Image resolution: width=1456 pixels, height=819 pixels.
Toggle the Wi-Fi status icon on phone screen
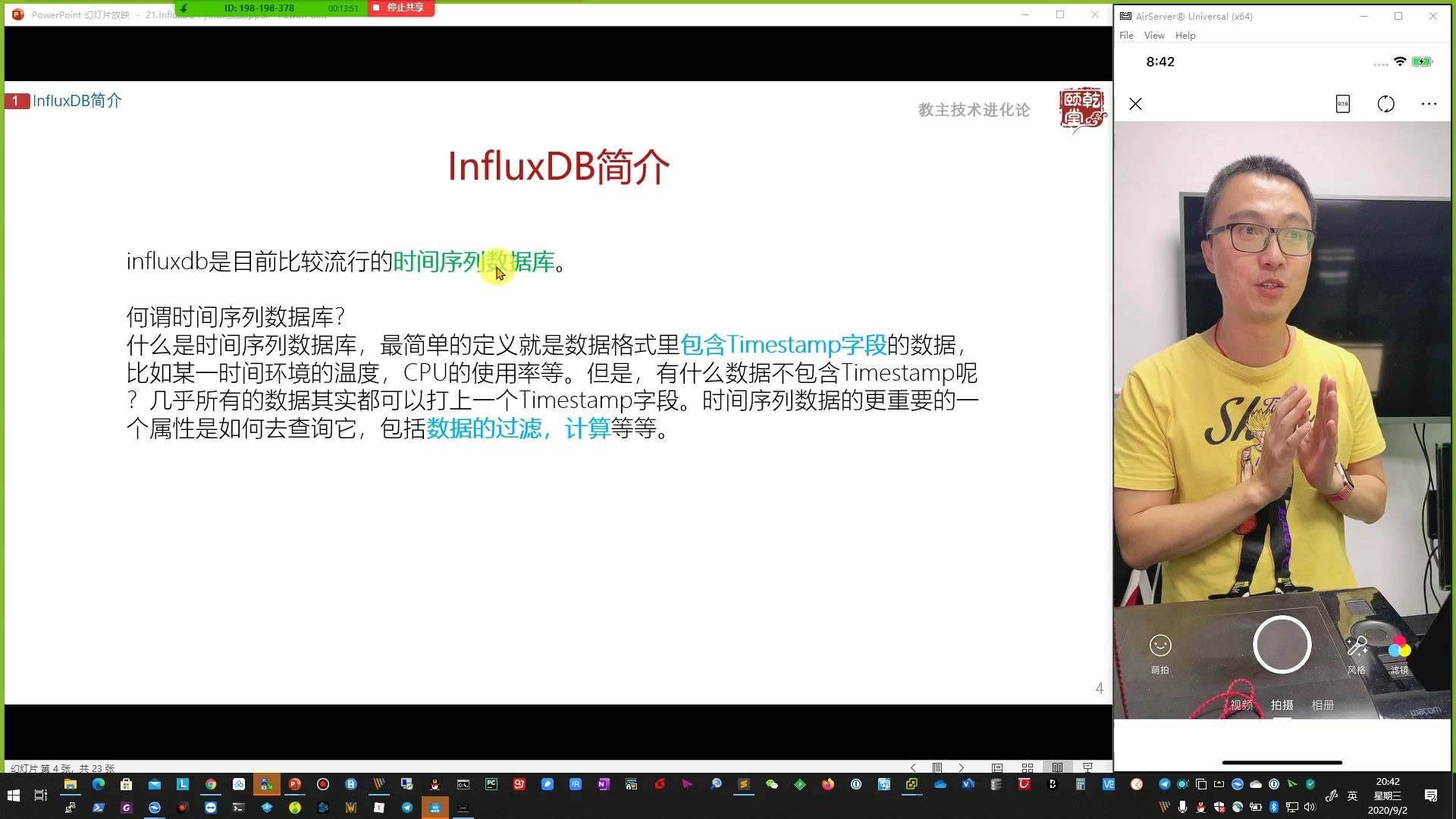click(x=1401, y=61)
